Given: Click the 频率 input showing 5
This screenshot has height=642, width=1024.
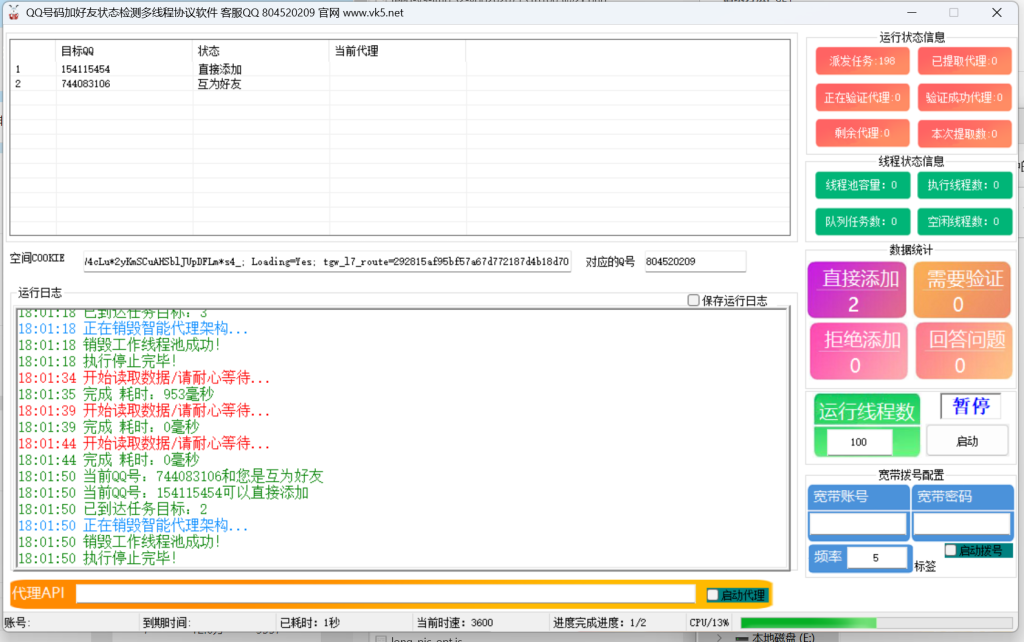Looking at the screenshot, I should [876, 558].
